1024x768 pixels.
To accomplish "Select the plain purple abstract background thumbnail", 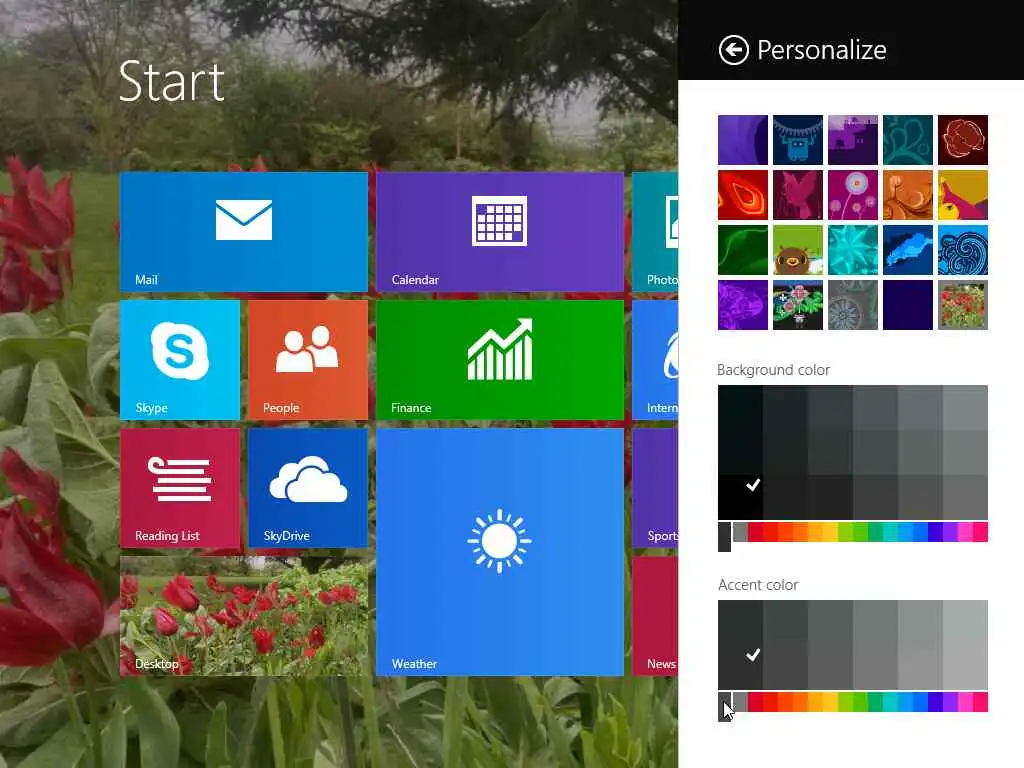I will [x=743, y=140].
